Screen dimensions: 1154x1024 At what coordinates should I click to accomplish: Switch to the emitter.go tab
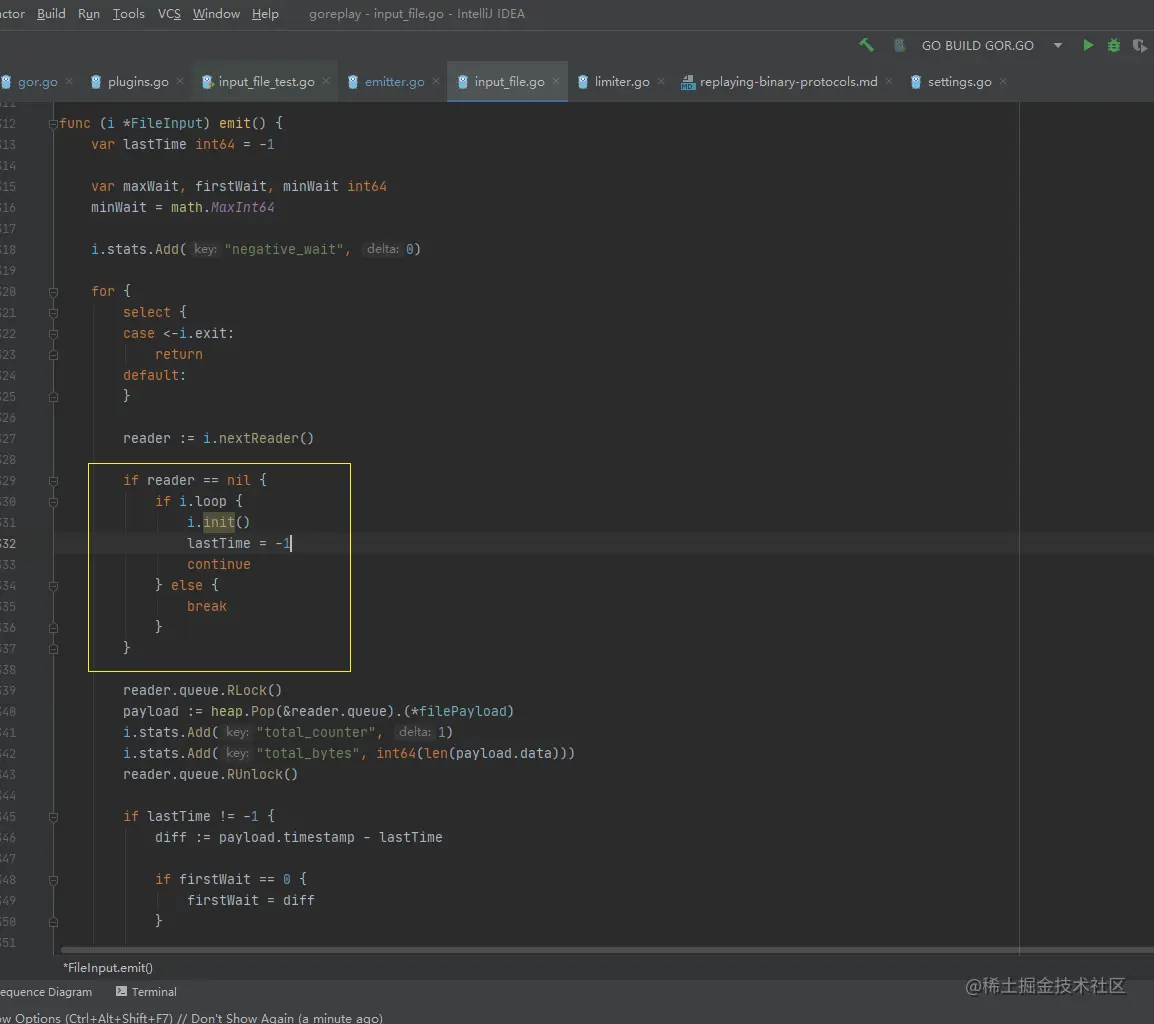(x=394, y=82)
